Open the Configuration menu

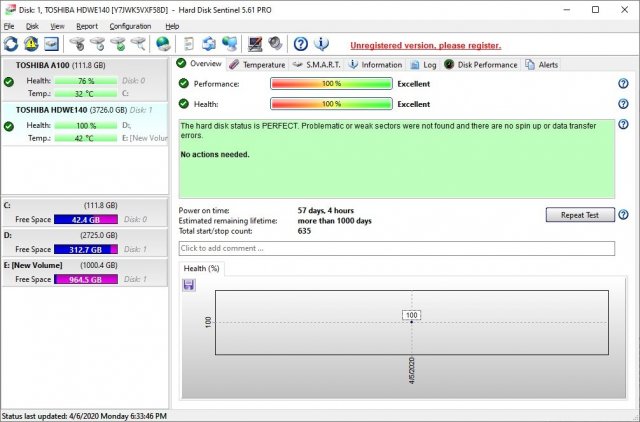[130, 26]
